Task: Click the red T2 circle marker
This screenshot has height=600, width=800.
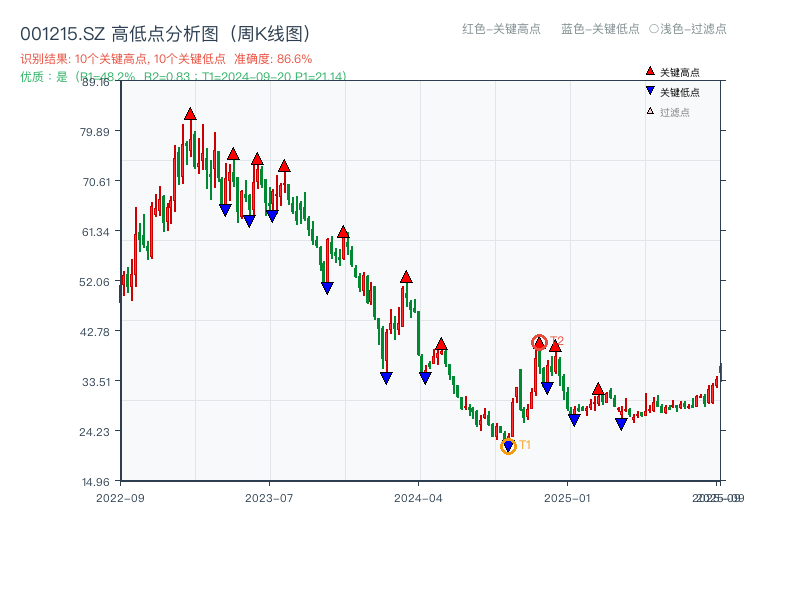Action: pos(537,343)
